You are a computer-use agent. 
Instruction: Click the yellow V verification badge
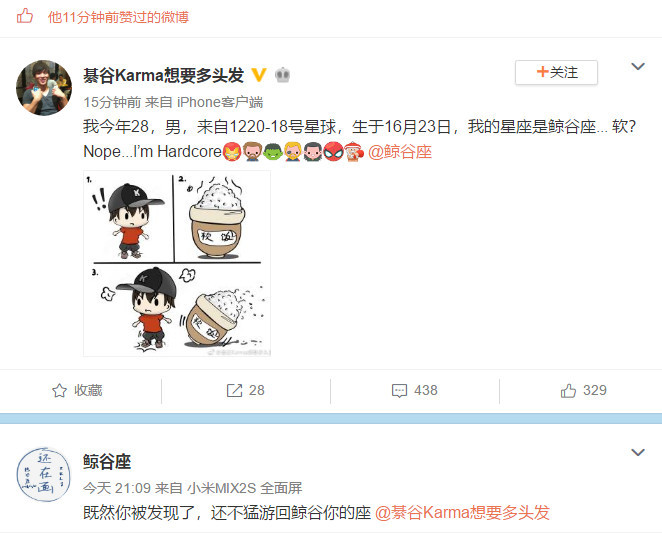(x=258, y=75)
